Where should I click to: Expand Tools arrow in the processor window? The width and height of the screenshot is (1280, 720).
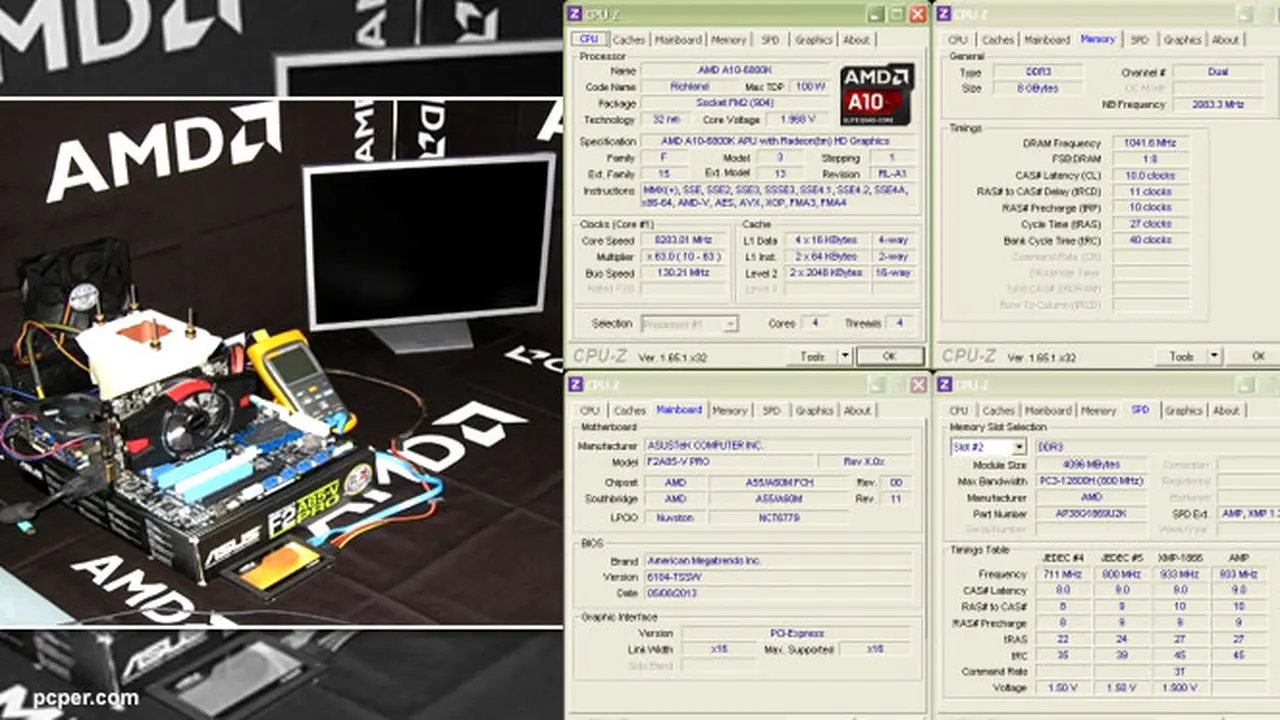pyautogui.click(x=845, y=356)
